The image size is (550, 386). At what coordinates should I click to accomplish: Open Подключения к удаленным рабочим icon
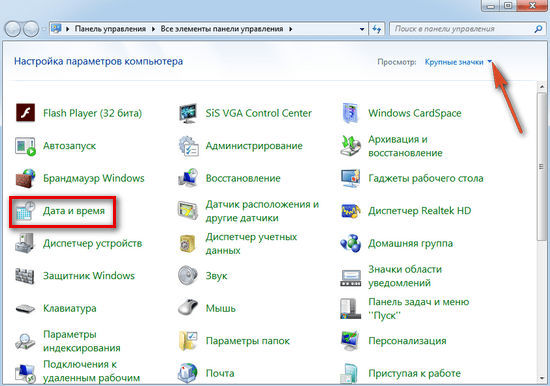point(25,373)
